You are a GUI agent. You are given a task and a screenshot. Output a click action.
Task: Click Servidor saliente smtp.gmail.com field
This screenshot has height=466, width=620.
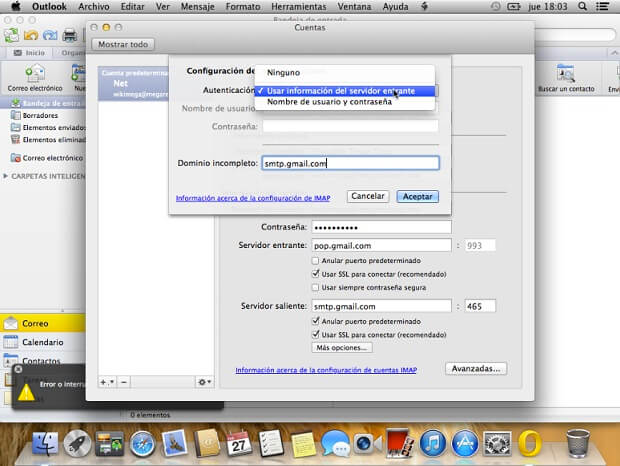click(382, 306)
